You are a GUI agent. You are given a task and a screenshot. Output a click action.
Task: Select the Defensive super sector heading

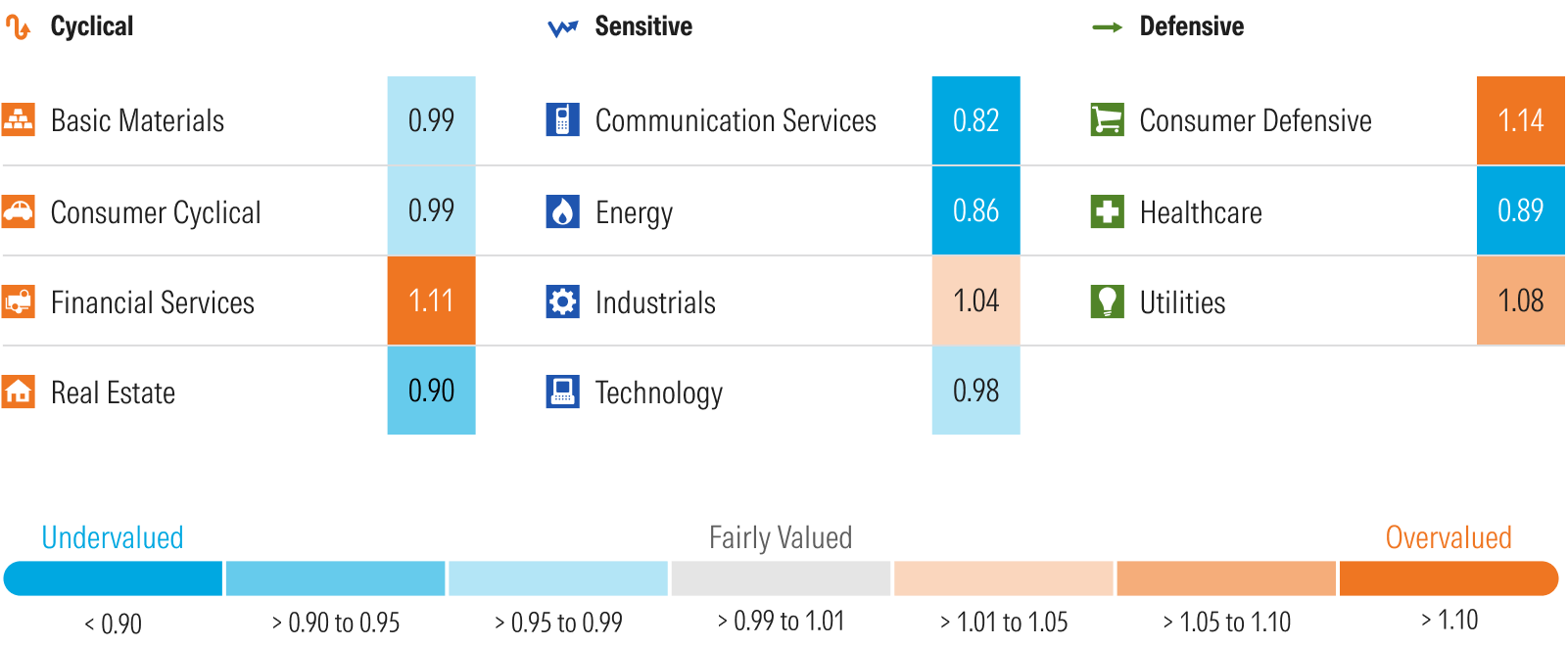coord(1191,26)
